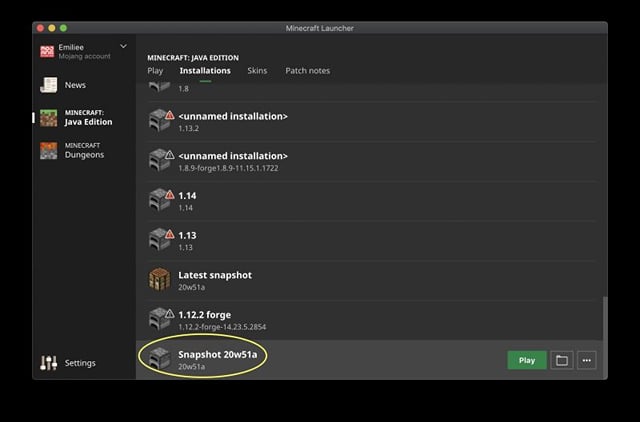Select the 1.13 installation title
The width and height of the screenshot is (640, 422).
187,235
